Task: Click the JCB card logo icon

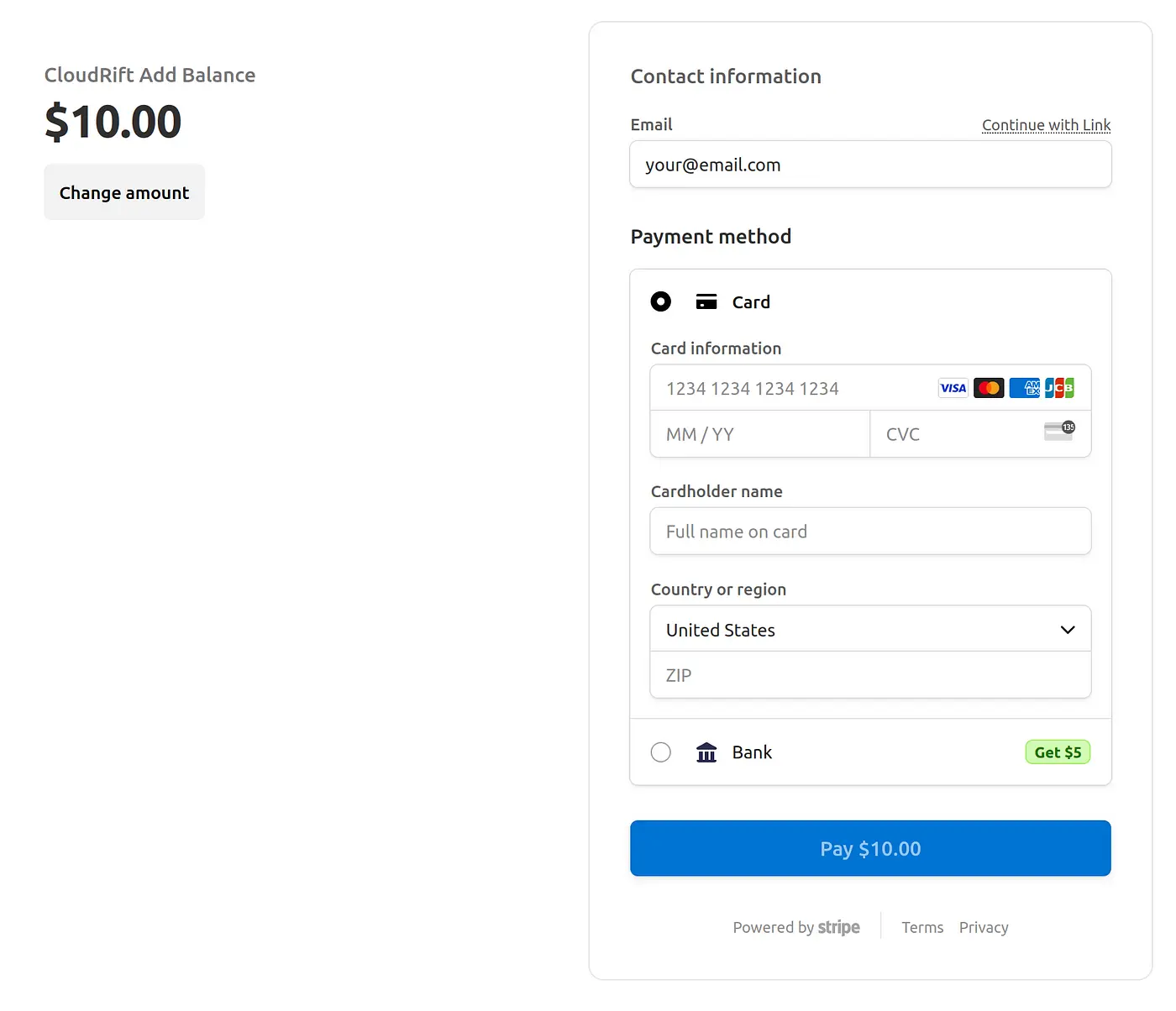Action: (1059, 388)
